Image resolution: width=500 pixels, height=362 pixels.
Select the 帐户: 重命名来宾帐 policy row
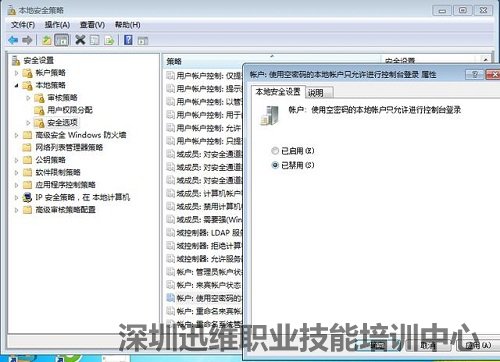tap(204, 311)
